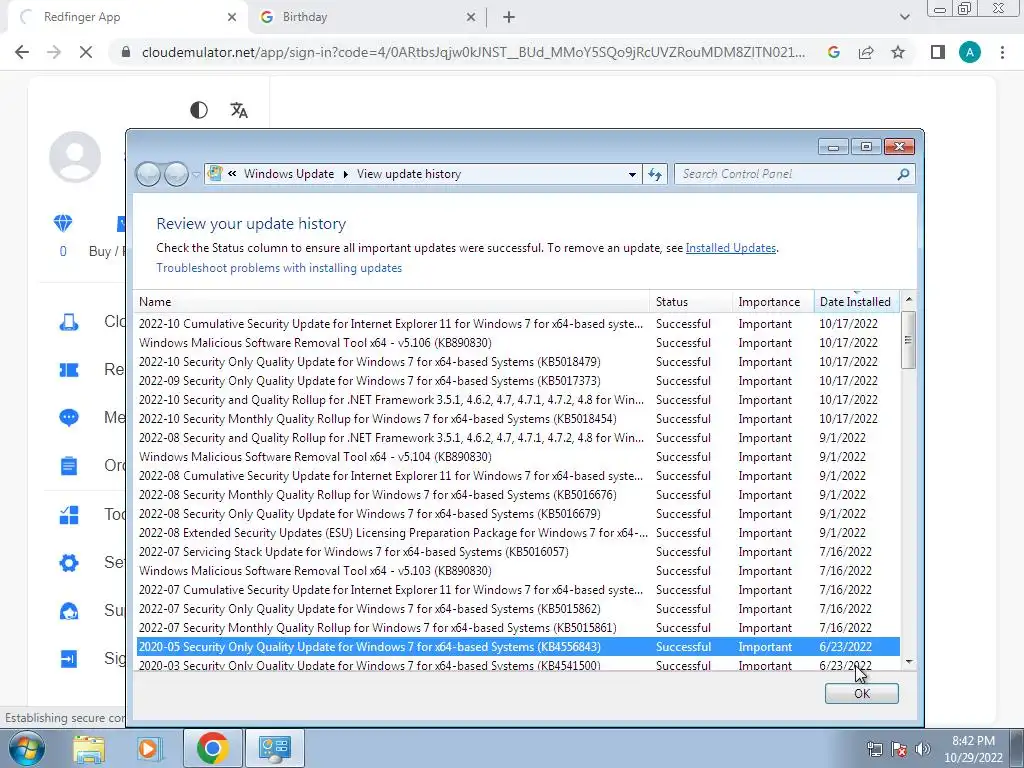
Task: Select the 2022-08 ESU Licensing Preparation row
Action: tap(518, 533)
